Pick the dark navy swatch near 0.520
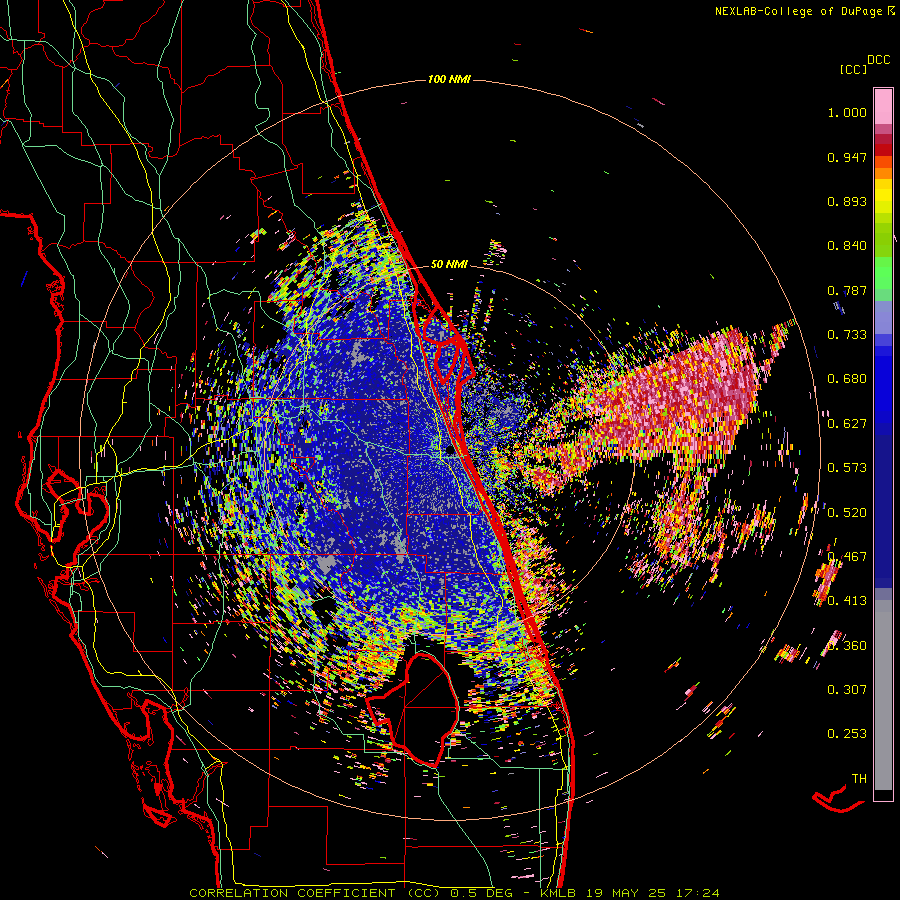900x900 pixels. pyautogui.click(x=883, y=505)
